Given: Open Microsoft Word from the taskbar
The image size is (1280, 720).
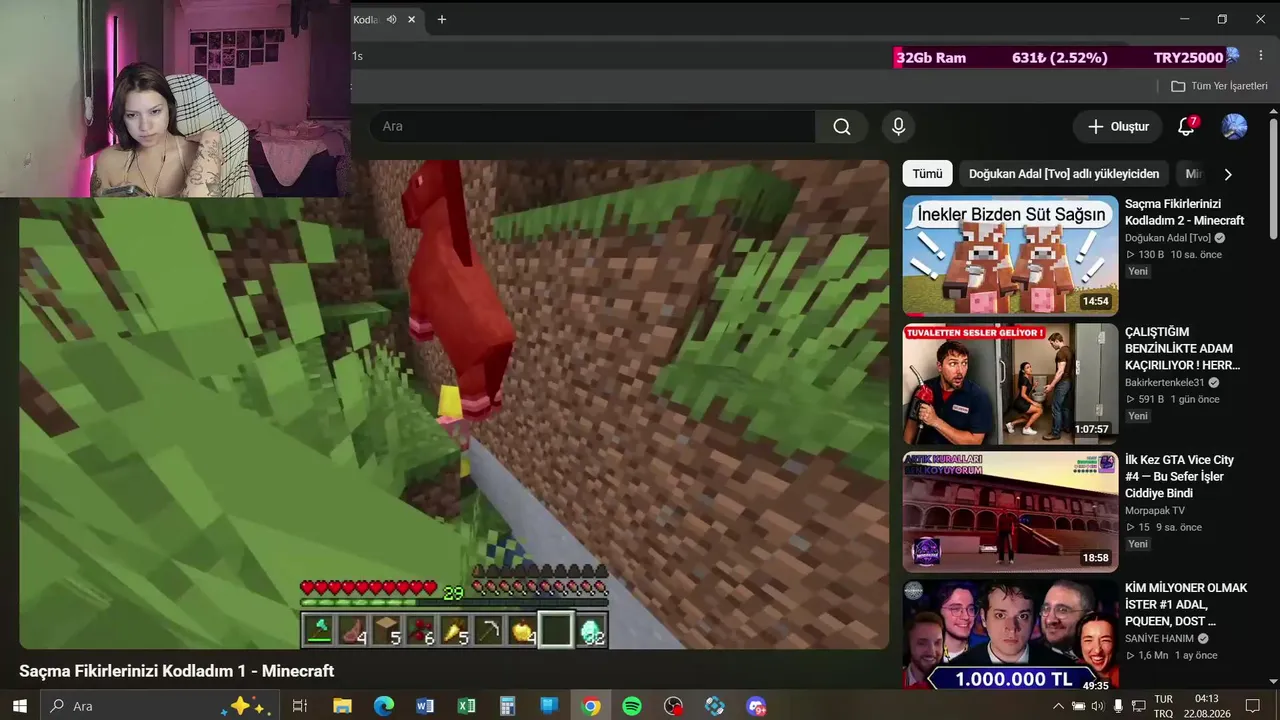Looking at the screenshot, I should [425, 706].
